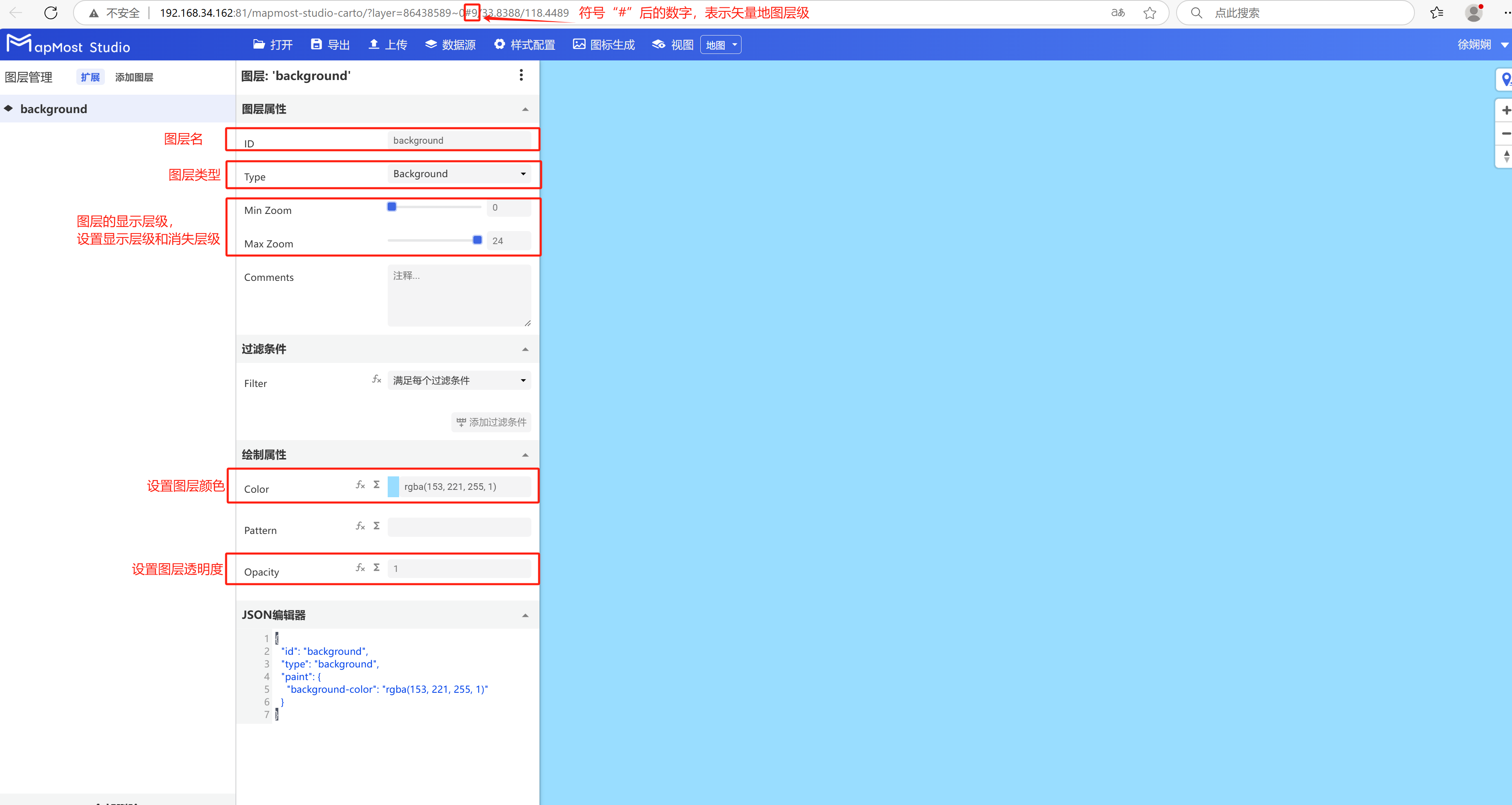The height and width of the screenshot is (805, 1512).
Task: Open the 满足每个过滤条件 filter dropdown
Action: [459, 380]
